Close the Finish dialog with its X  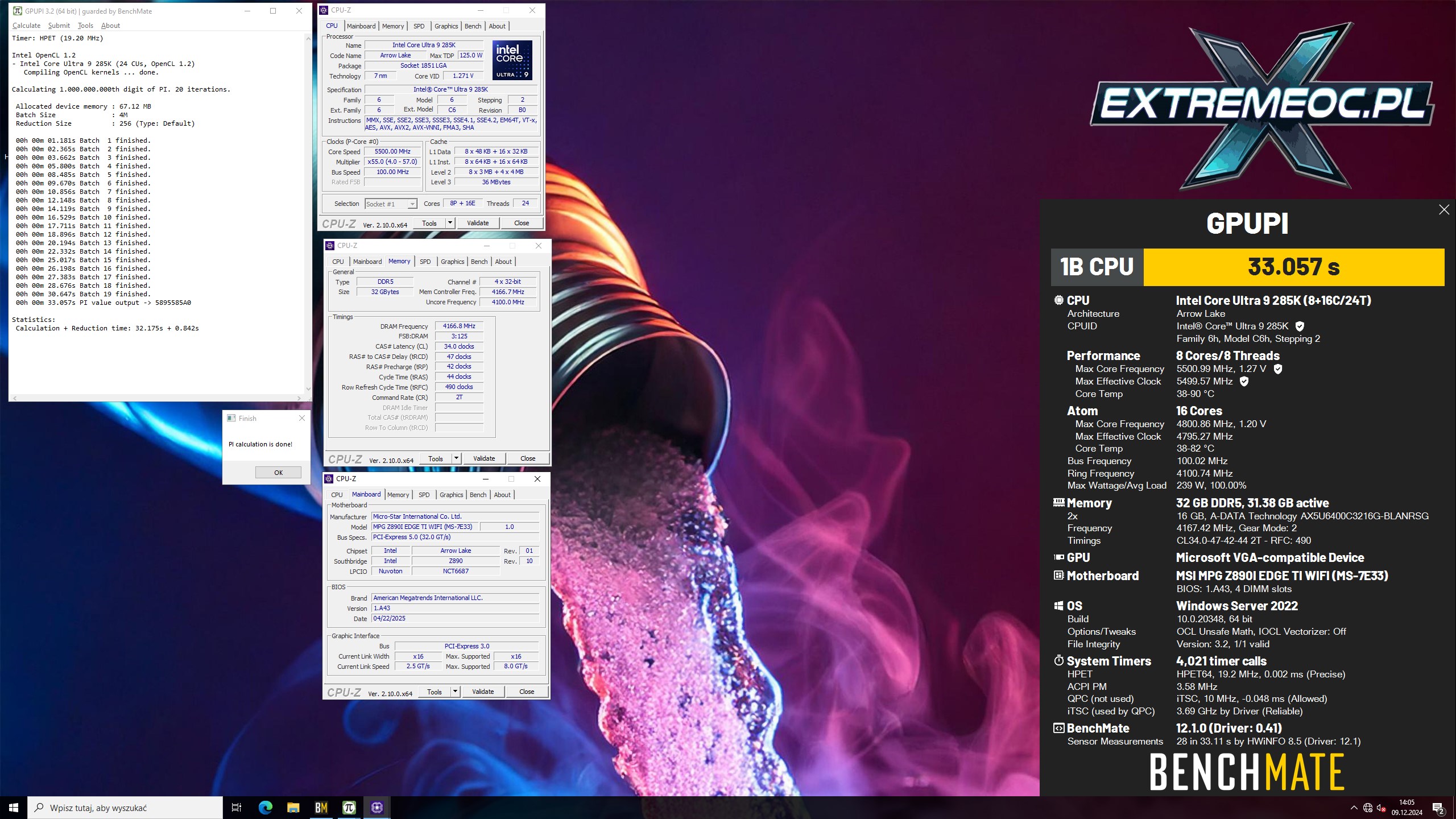click(x=302, y=418)
